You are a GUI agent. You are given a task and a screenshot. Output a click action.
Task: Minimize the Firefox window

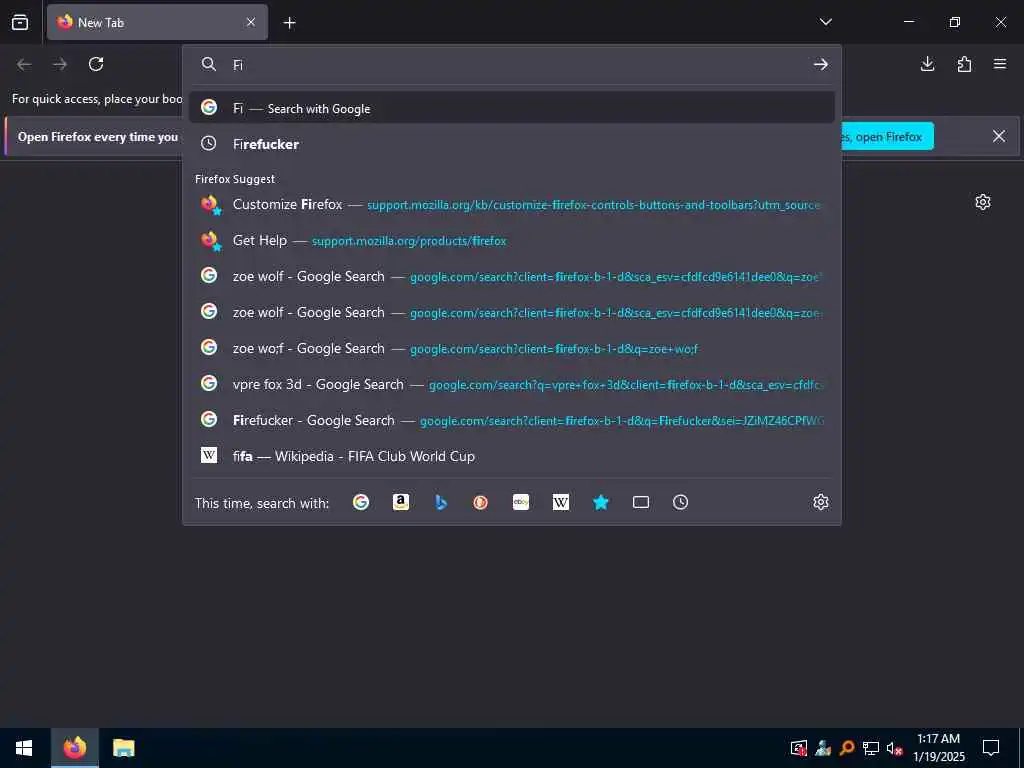[908, 22]
